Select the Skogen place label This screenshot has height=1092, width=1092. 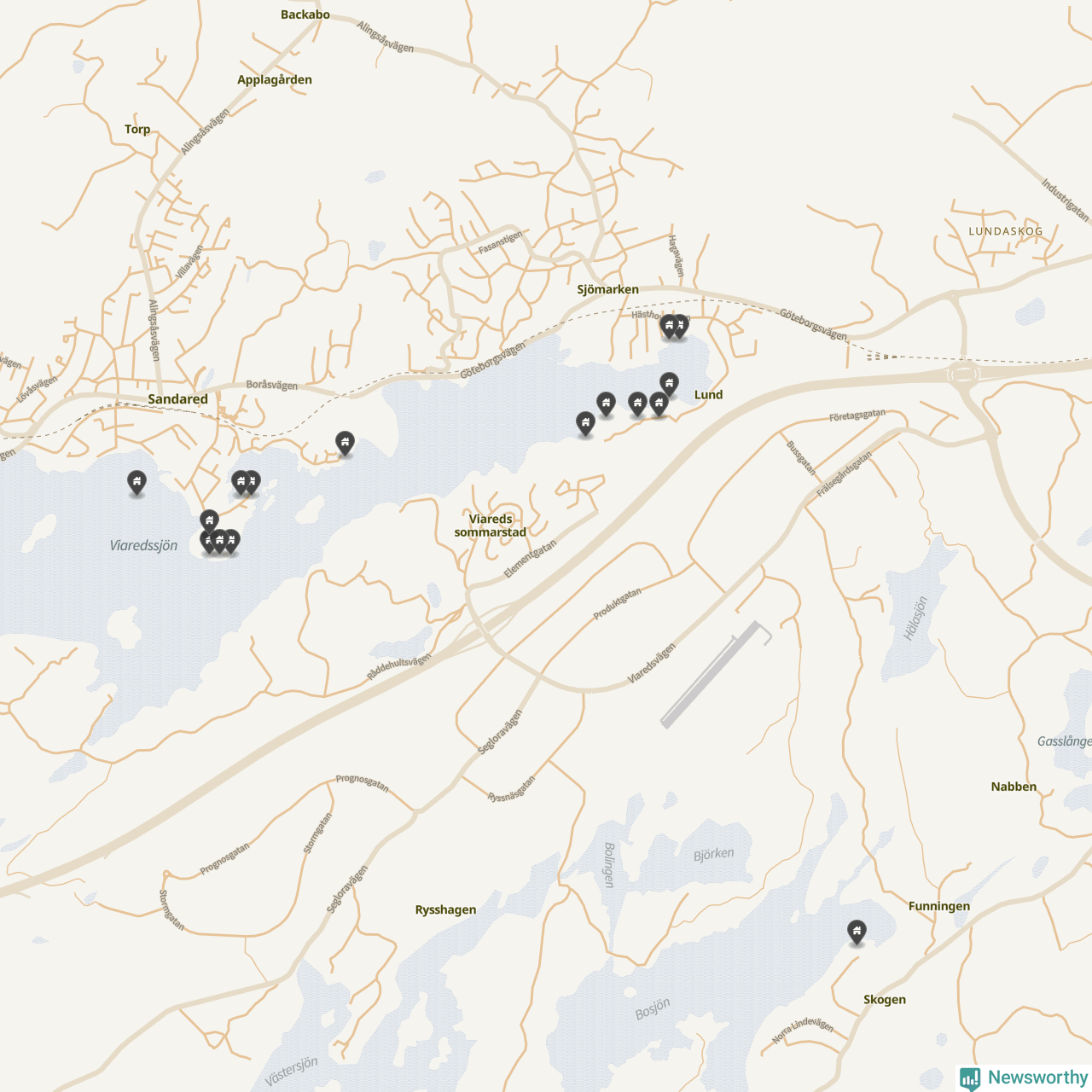[x=885, y=1000]
